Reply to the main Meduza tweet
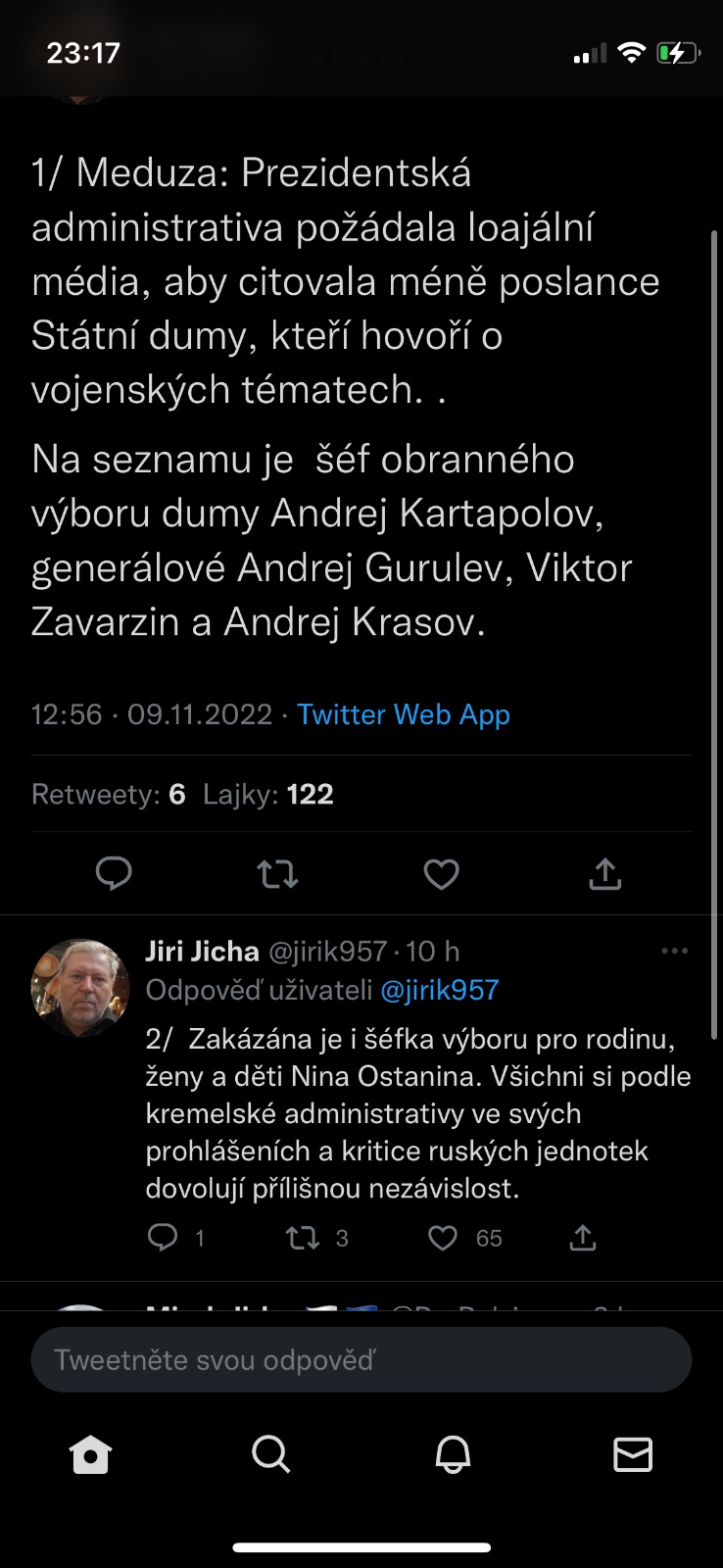This screenshot has height=1568, width=723. (x=114, y=872)
